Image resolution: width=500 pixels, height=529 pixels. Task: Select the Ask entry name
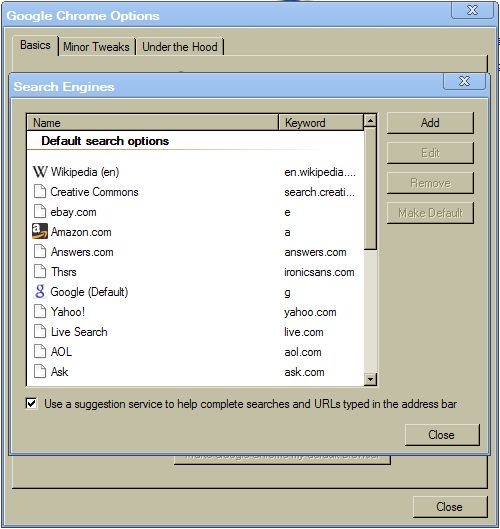coord(60,372)
